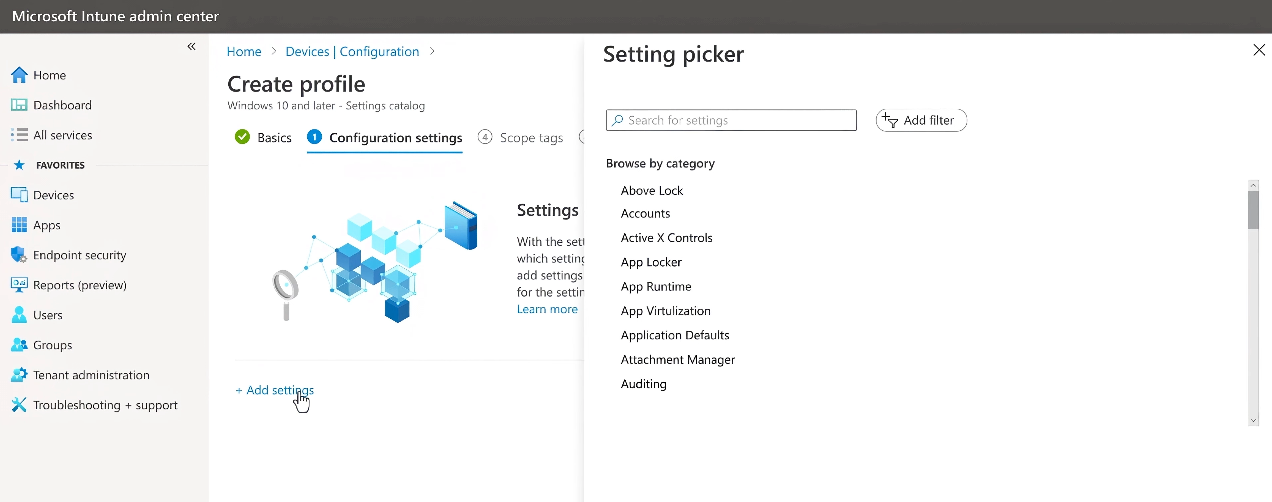Click the Troubleshooting + support wrench icon
The width and height of the screenshot is (1272, 502).
tap(18, 405)
